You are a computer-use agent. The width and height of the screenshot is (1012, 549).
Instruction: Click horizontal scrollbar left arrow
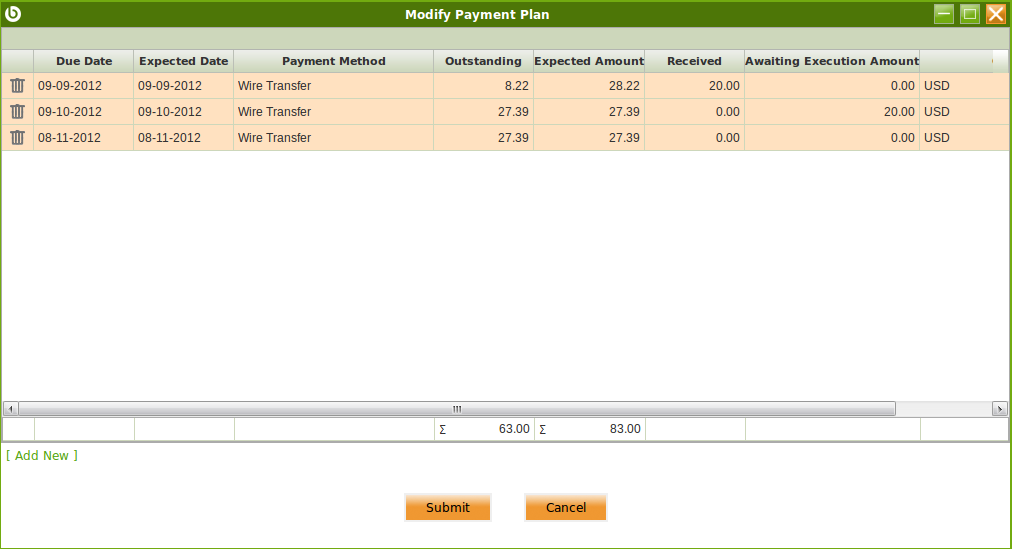pyautogui.click(x=10, y=409)
